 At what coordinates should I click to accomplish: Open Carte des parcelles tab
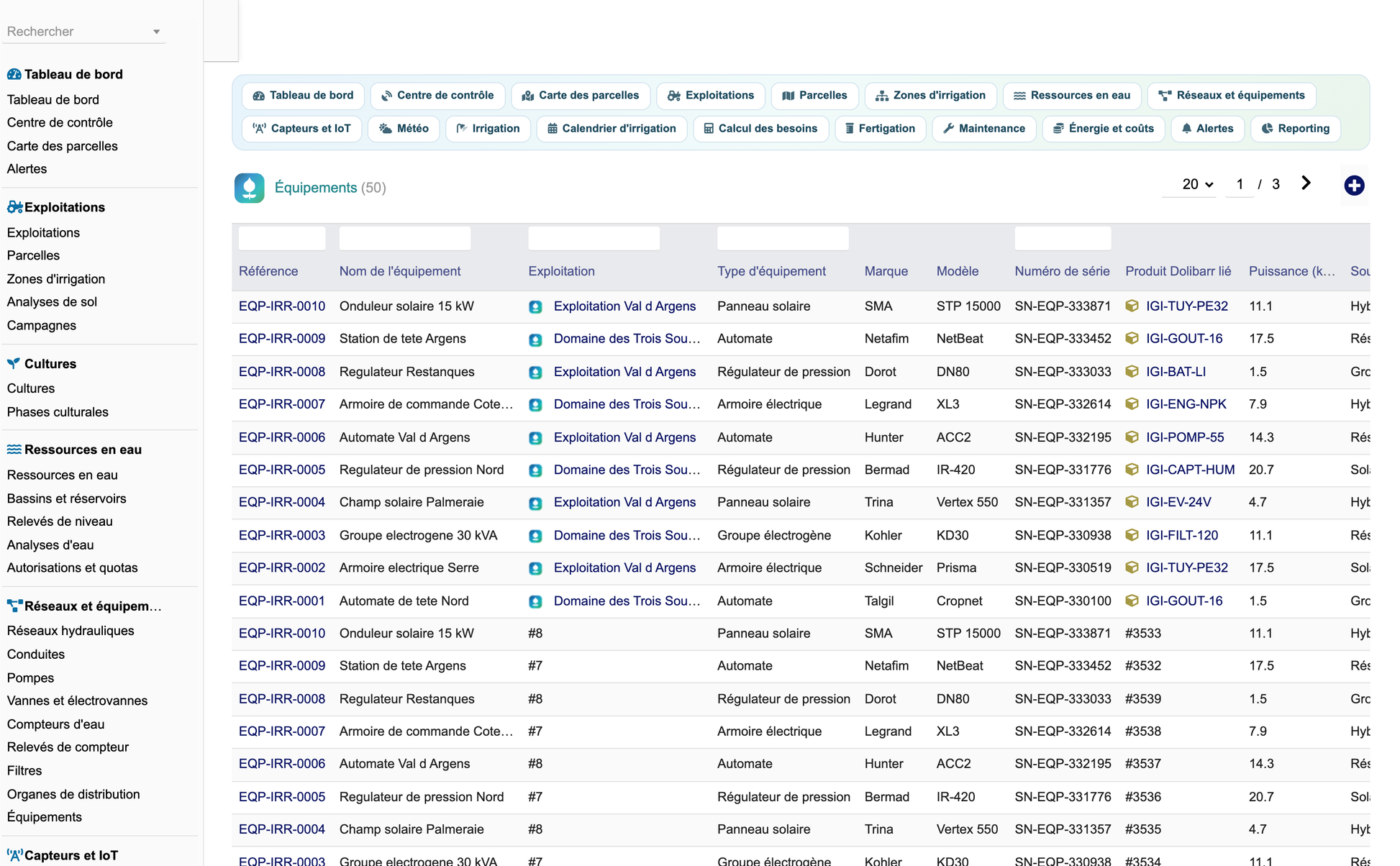(580, 96)
